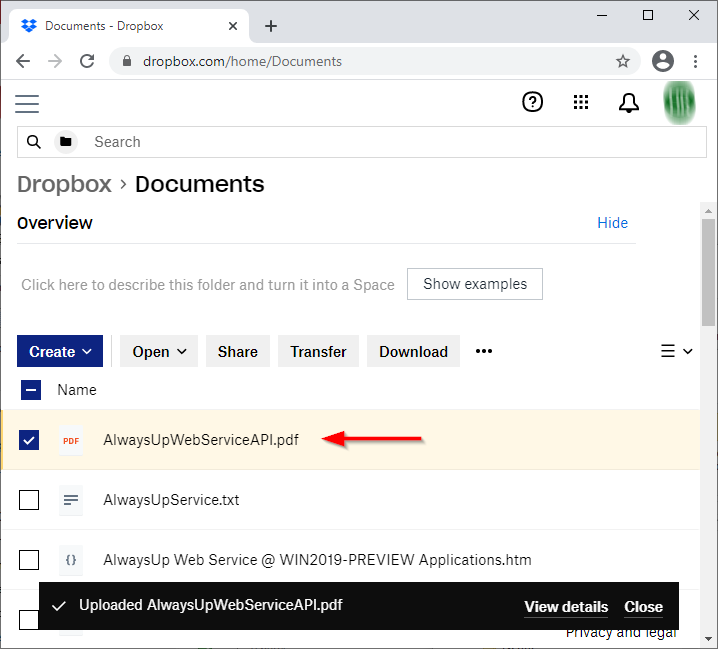Open Chrome's three-dot menu

pyautogui.click(x=695, y=61)
